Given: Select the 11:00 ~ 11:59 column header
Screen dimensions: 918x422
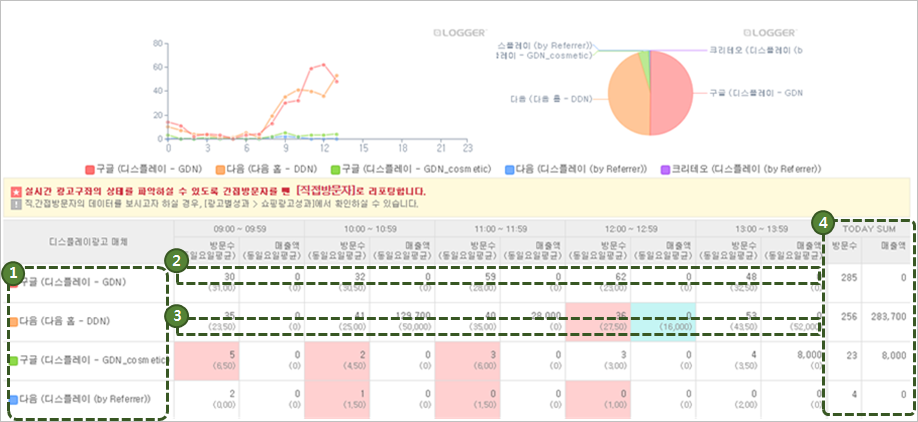Looking at the screenshot, I should 500,229.
